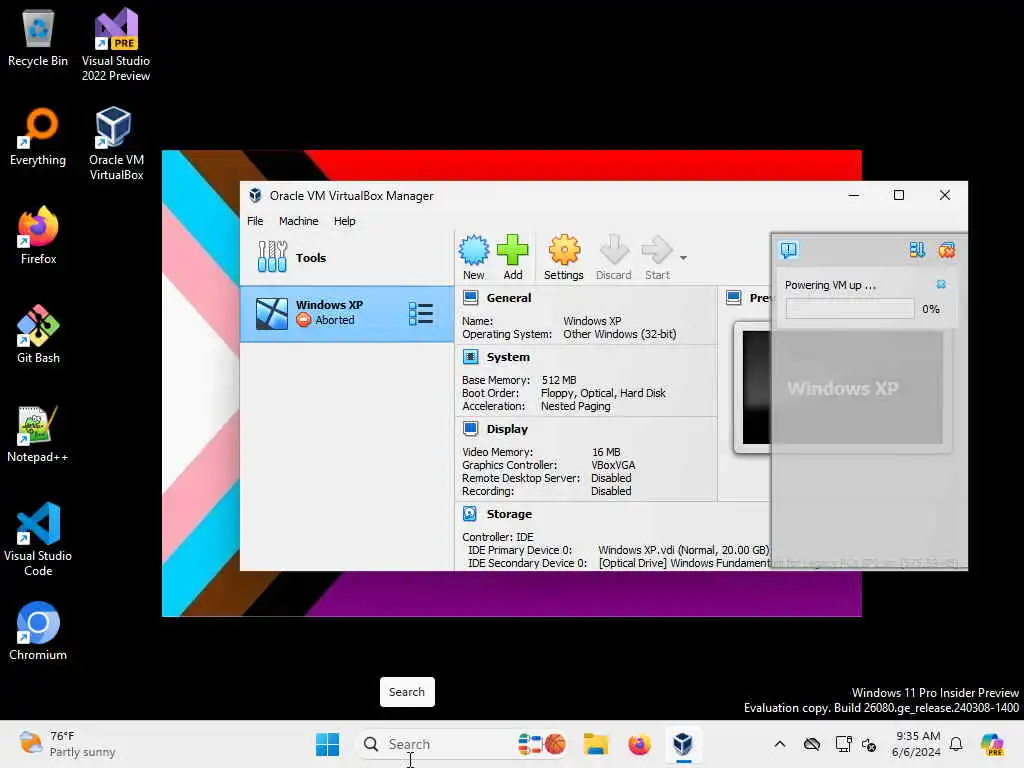Show hidden system tray icons chevron
This screenshot has height=768, width=1024.
[x=780, y=744]
